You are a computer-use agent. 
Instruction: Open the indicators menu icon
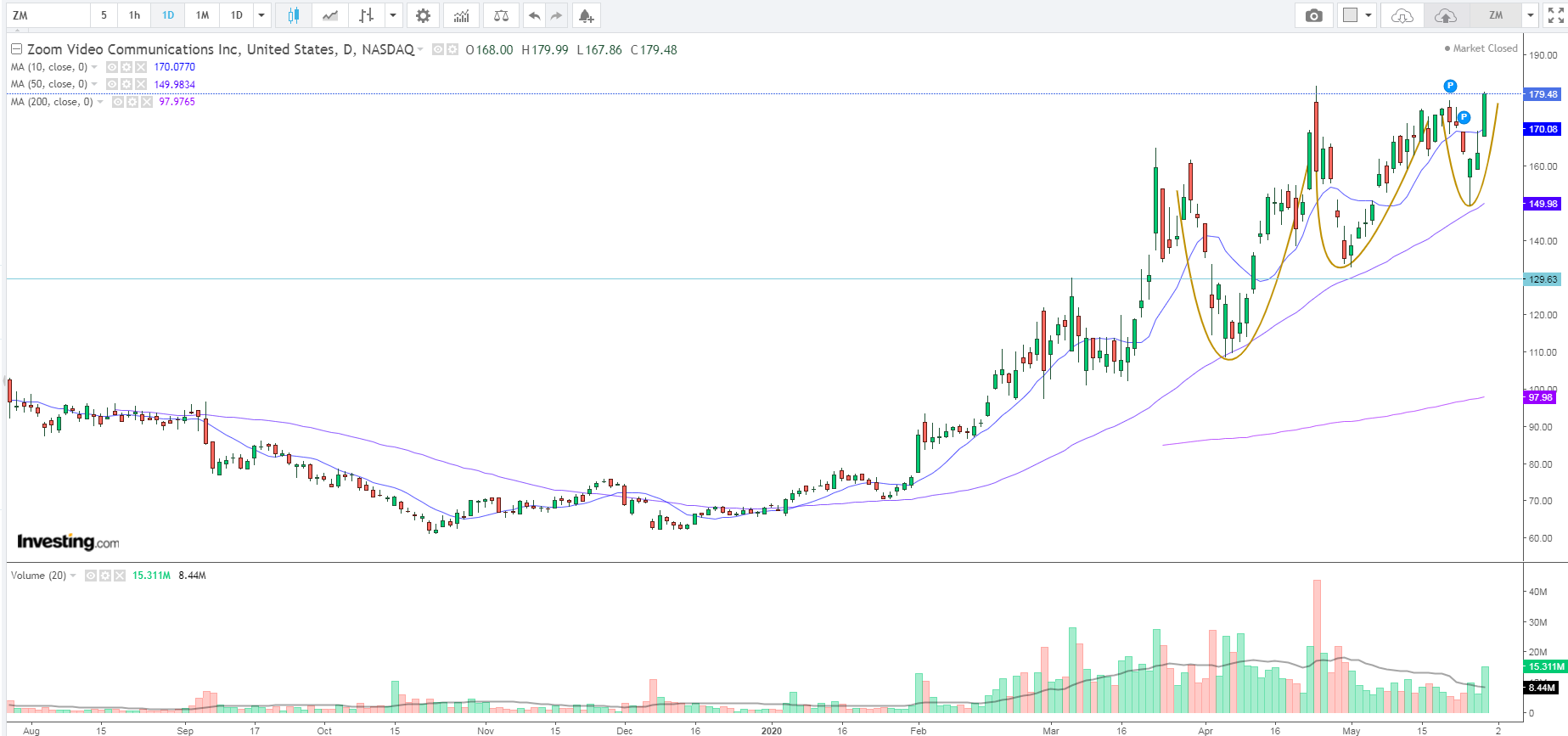pyautogui.click(x=461, y=15)
